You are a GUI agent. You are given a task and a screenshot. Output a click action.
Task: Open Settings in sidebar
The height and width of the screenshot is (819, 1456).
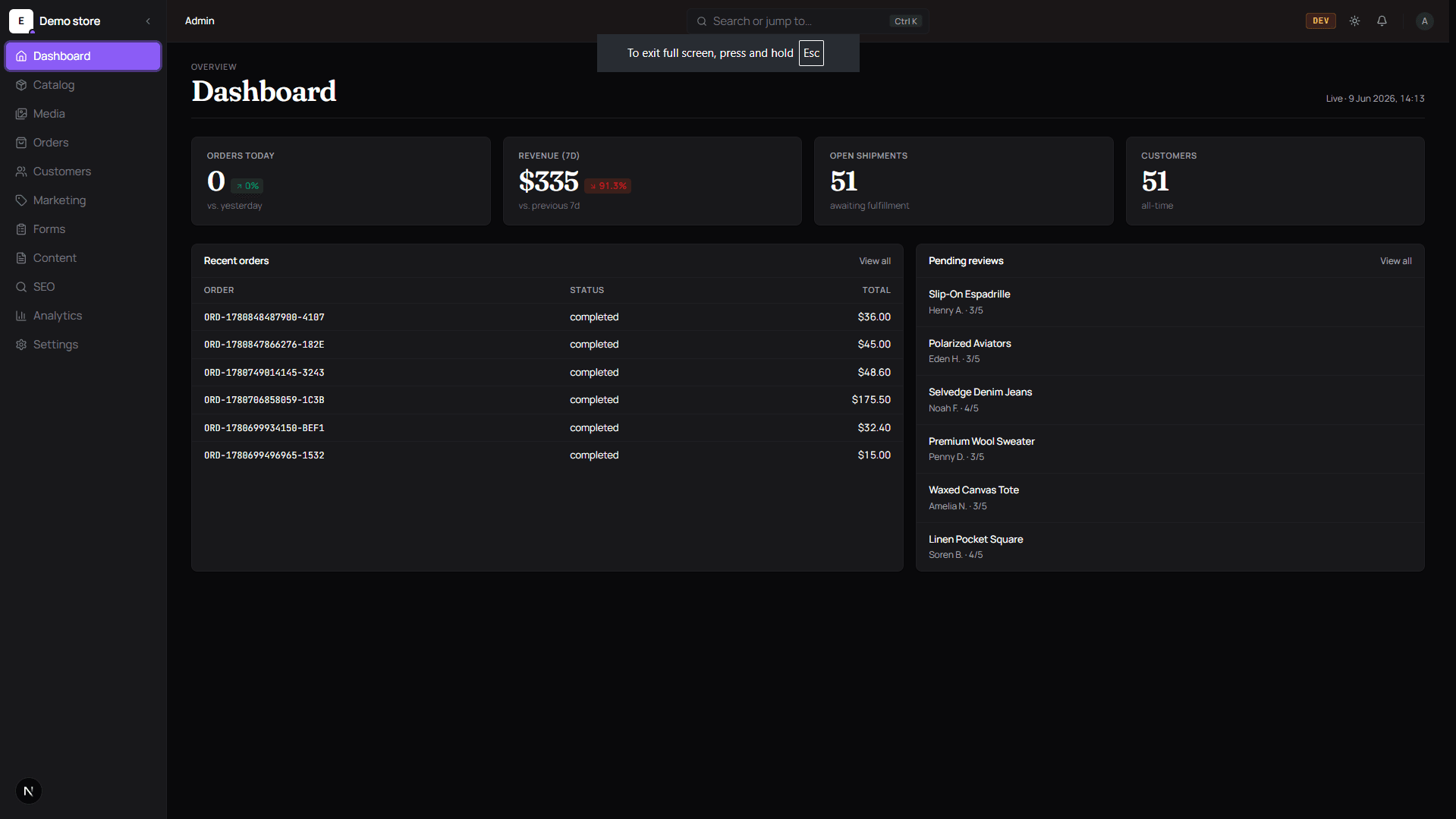pos(83,345)
